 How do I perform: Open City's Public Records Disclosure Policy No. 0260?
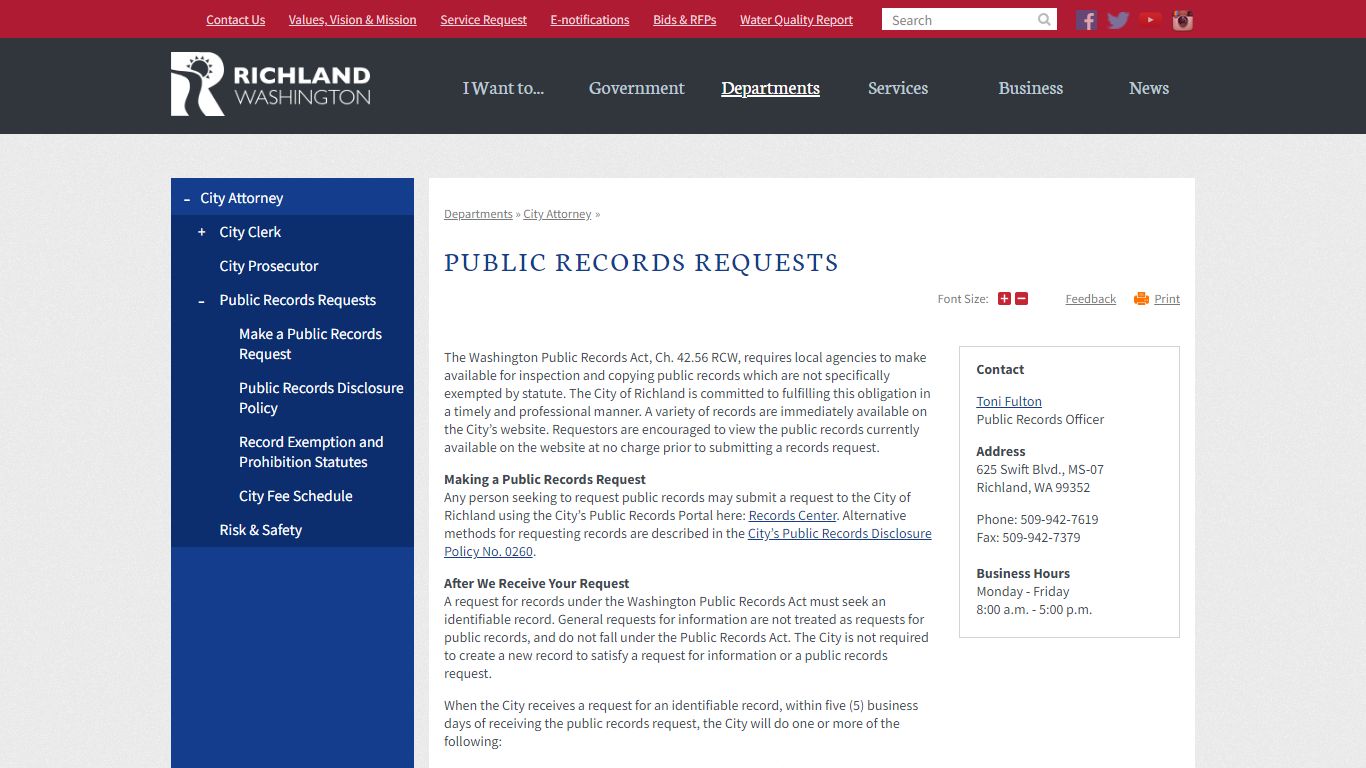pyautogui.click(x=688, y=543)
